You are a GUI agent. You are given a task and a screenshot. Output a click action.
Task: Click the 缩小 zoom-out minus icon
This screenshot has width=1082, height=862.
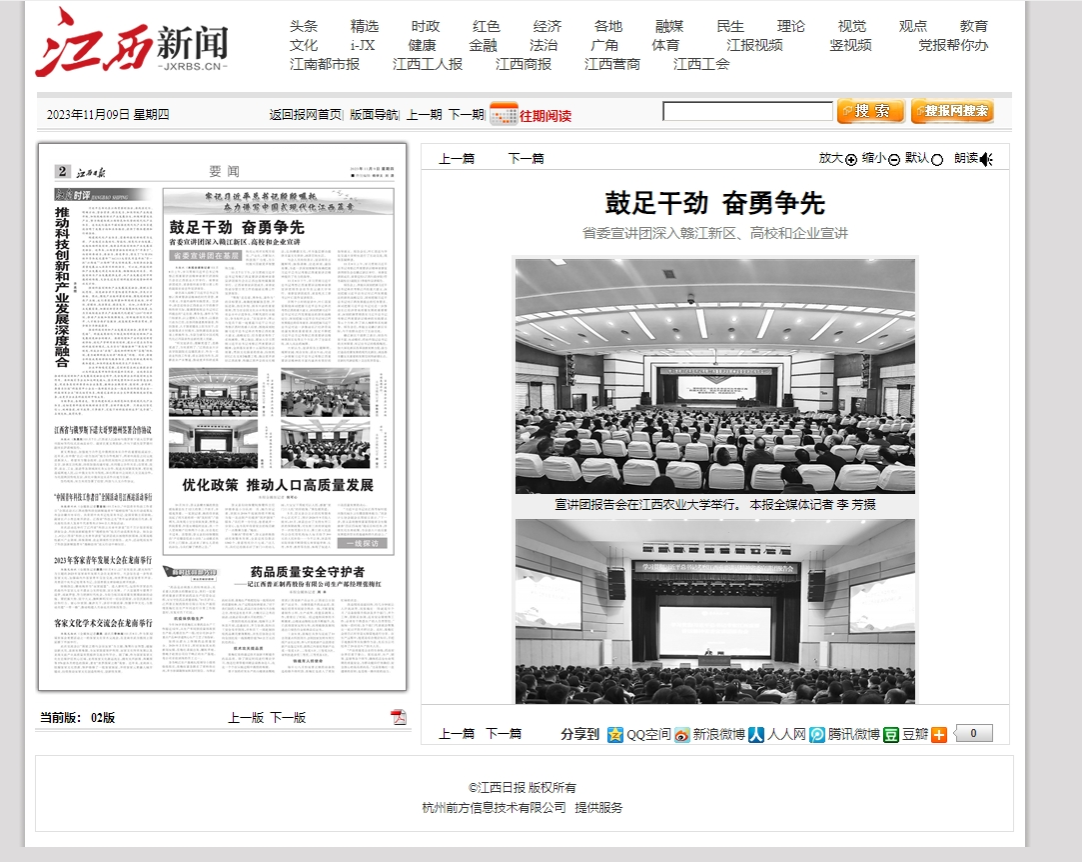coord(894,160)
